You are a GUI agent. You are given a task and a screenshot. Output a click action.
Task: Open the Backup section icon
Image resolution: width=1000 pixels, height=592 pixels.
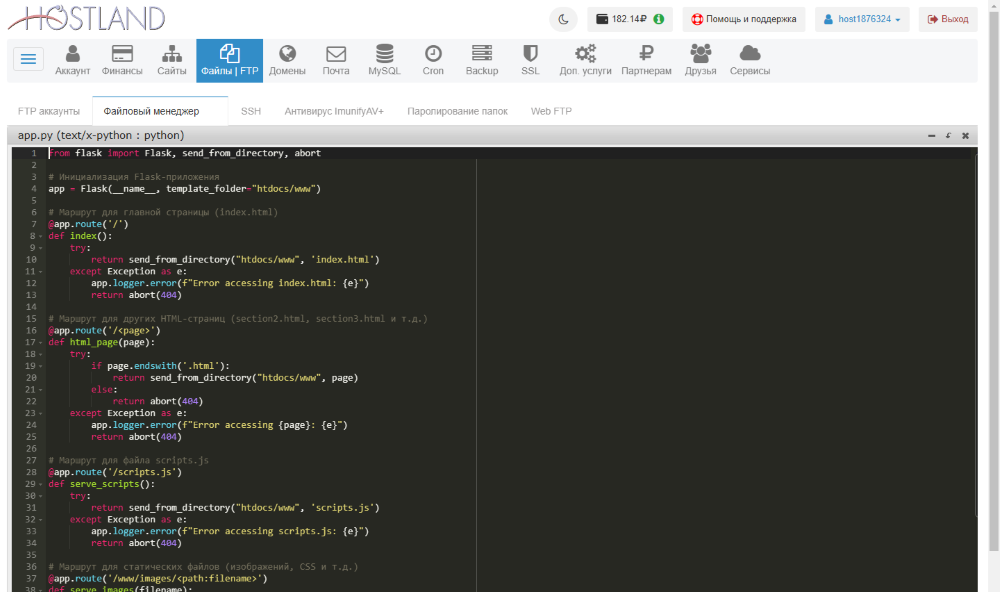point(481,55)
